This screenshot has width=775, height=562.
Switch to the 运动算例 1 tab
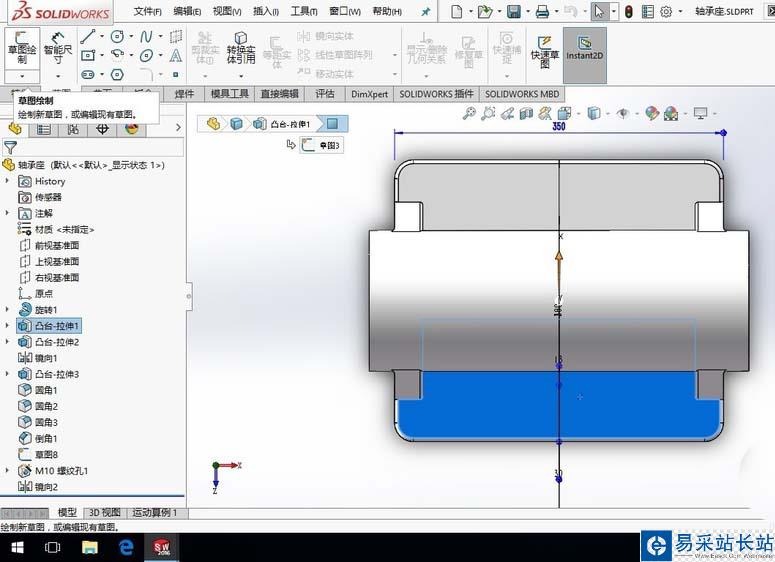tap(154, 513)
